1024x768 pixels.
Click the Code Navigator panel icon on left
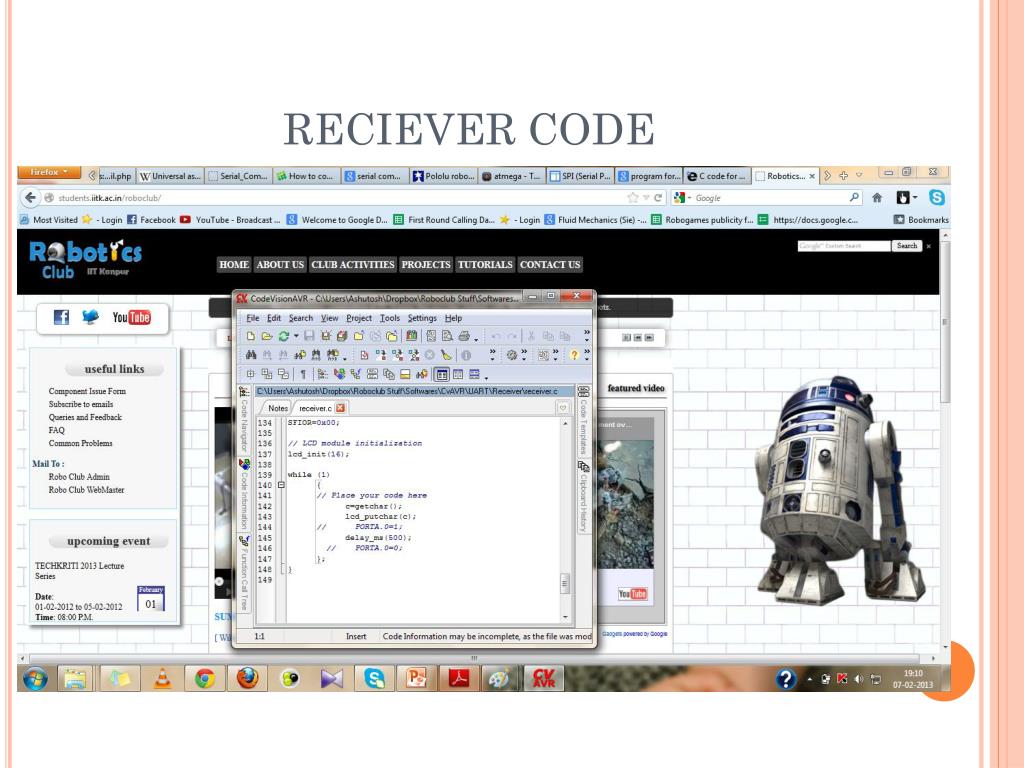point(244,392)
